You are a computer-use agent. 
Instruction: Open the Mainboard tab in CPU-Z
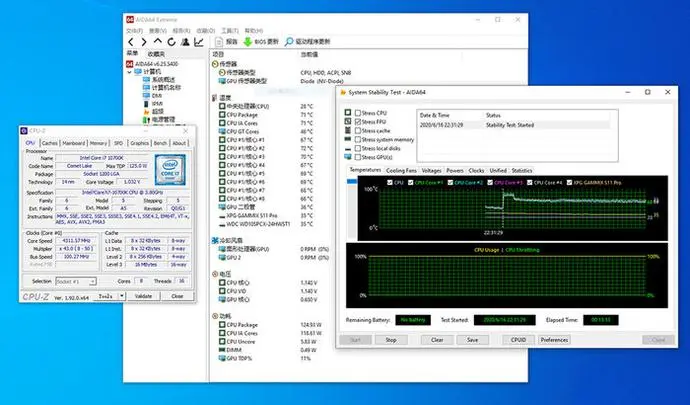(x=73, y=143)
